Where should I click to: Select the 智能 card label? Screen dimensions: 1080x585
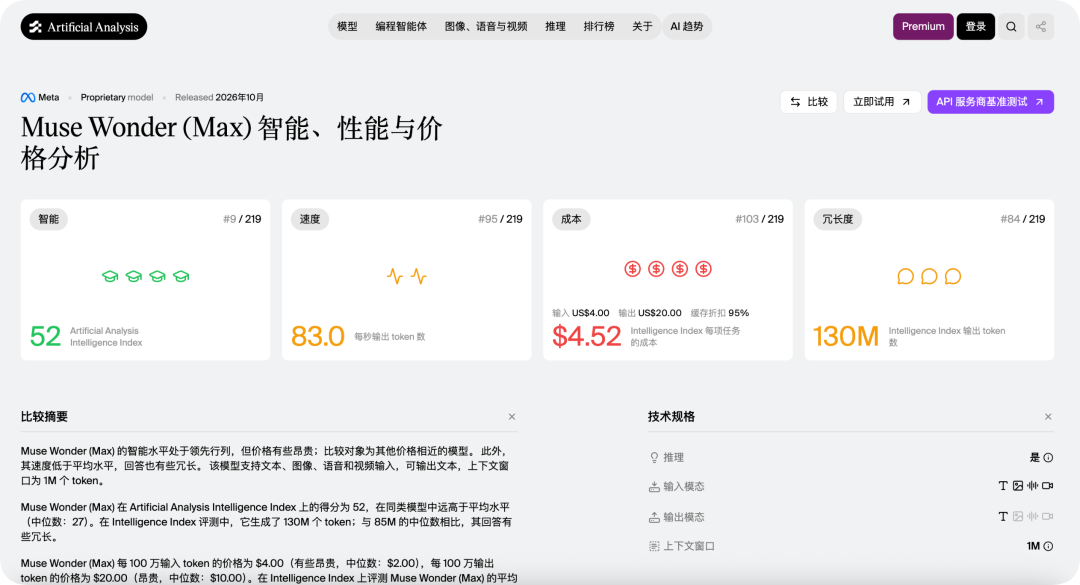[x=48, y=219]
